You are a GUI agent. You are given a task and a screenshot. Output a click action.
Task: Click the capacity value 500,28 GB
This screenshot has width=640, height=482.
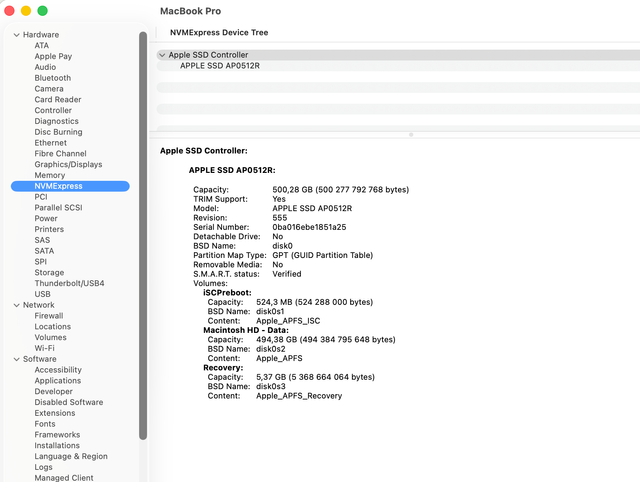292,190
